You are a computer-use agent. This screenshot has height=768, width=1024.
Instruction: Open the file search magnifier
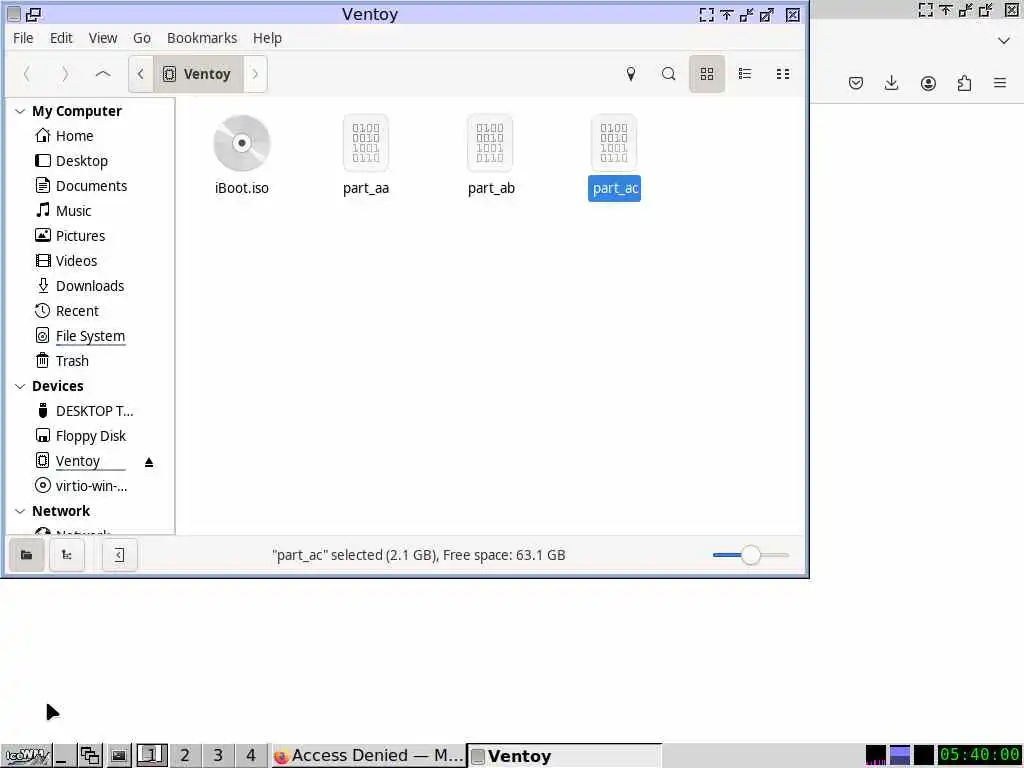(x=668, y=74)
